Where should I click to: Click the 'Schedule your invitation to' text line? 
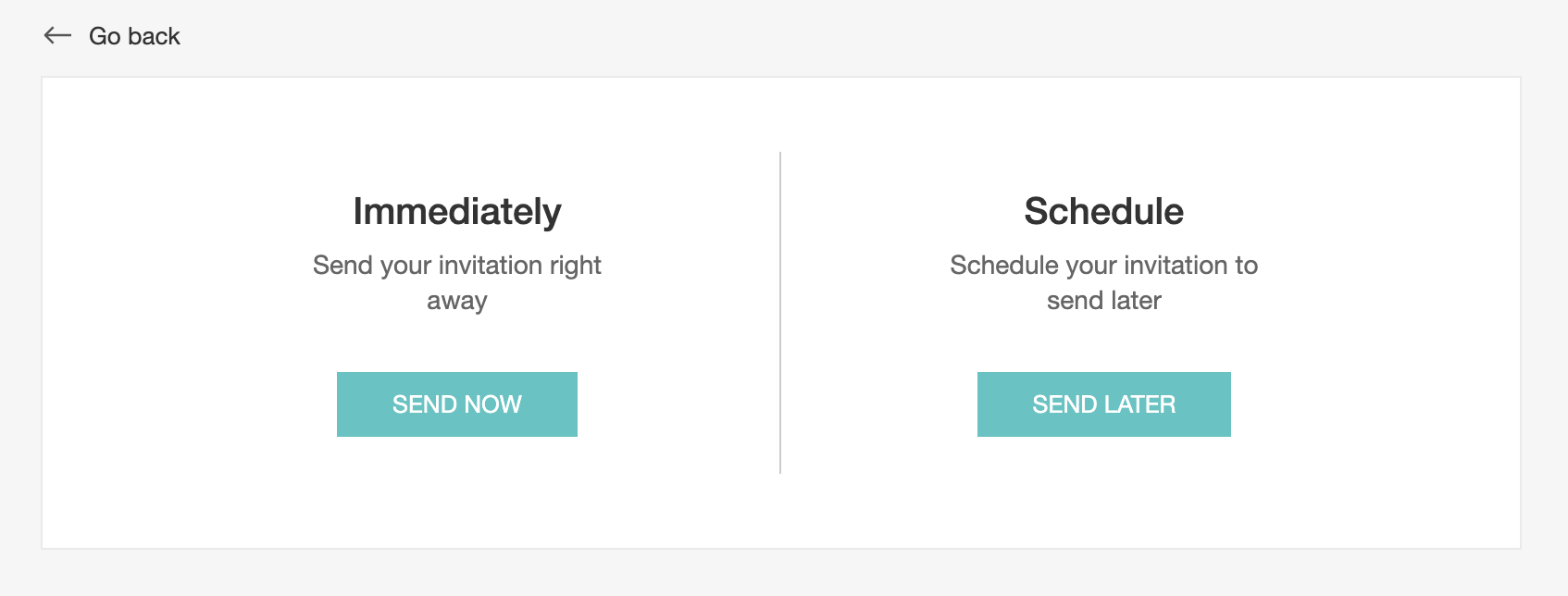[1103, 266]
